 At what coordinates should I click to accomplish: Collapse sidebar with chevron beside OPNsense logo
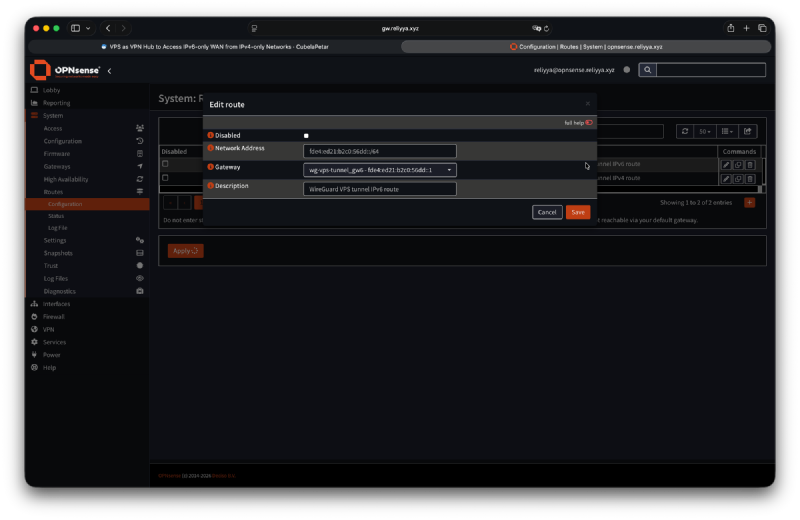click(110, 71)
